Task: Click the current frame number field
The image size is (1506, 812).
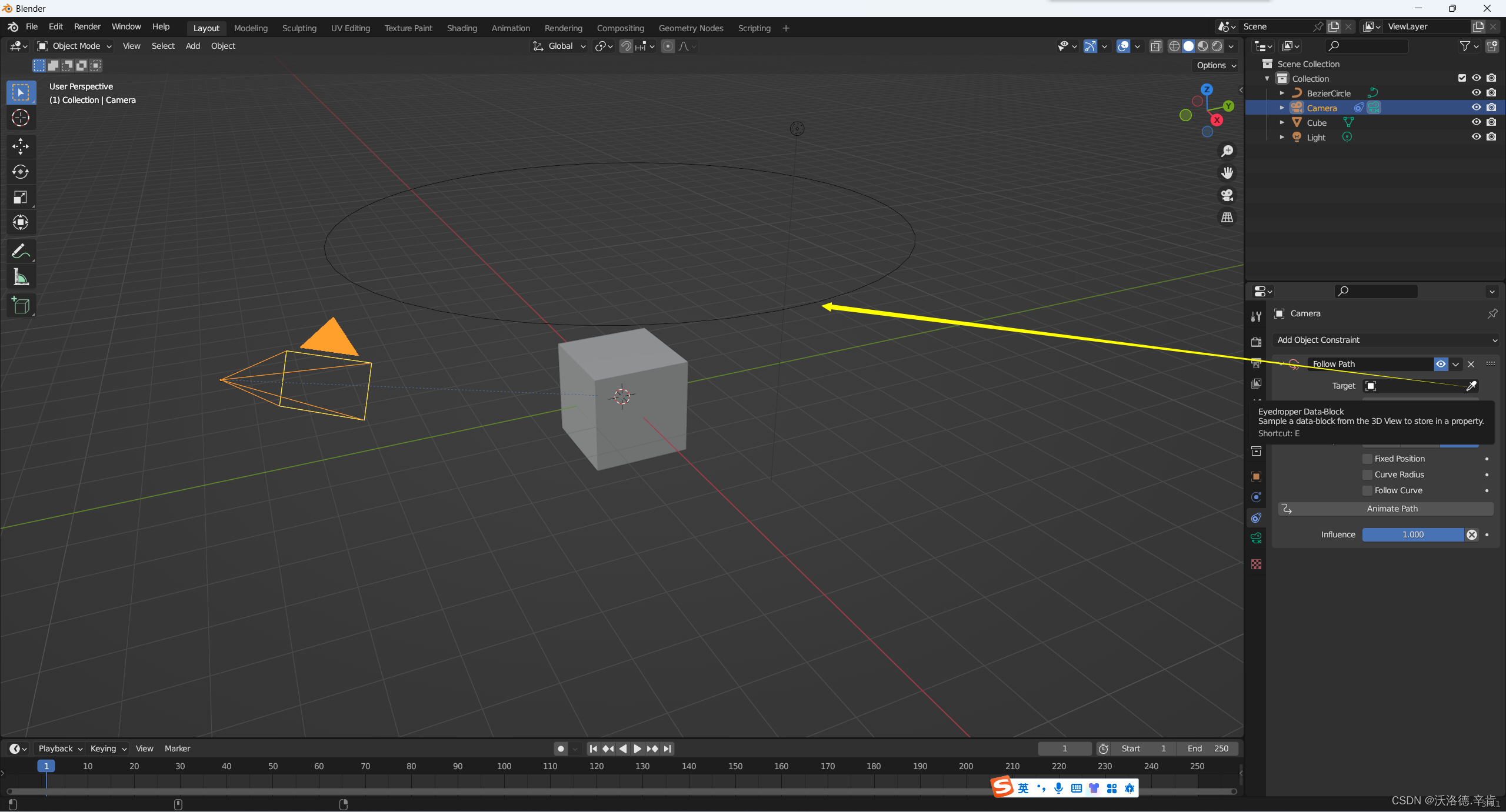Action: pos(1065,748)
